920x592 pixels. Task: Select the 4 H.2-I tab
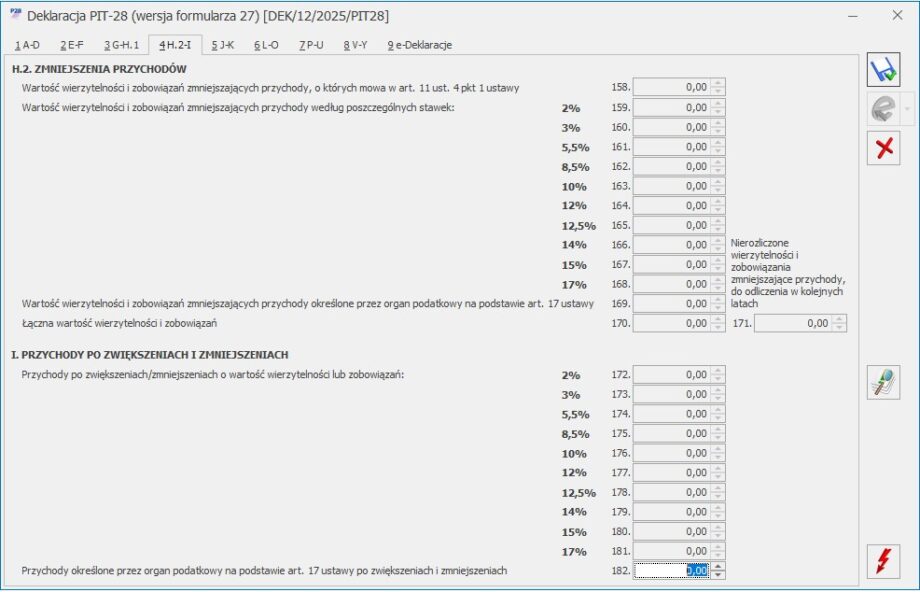coord(175,45)
